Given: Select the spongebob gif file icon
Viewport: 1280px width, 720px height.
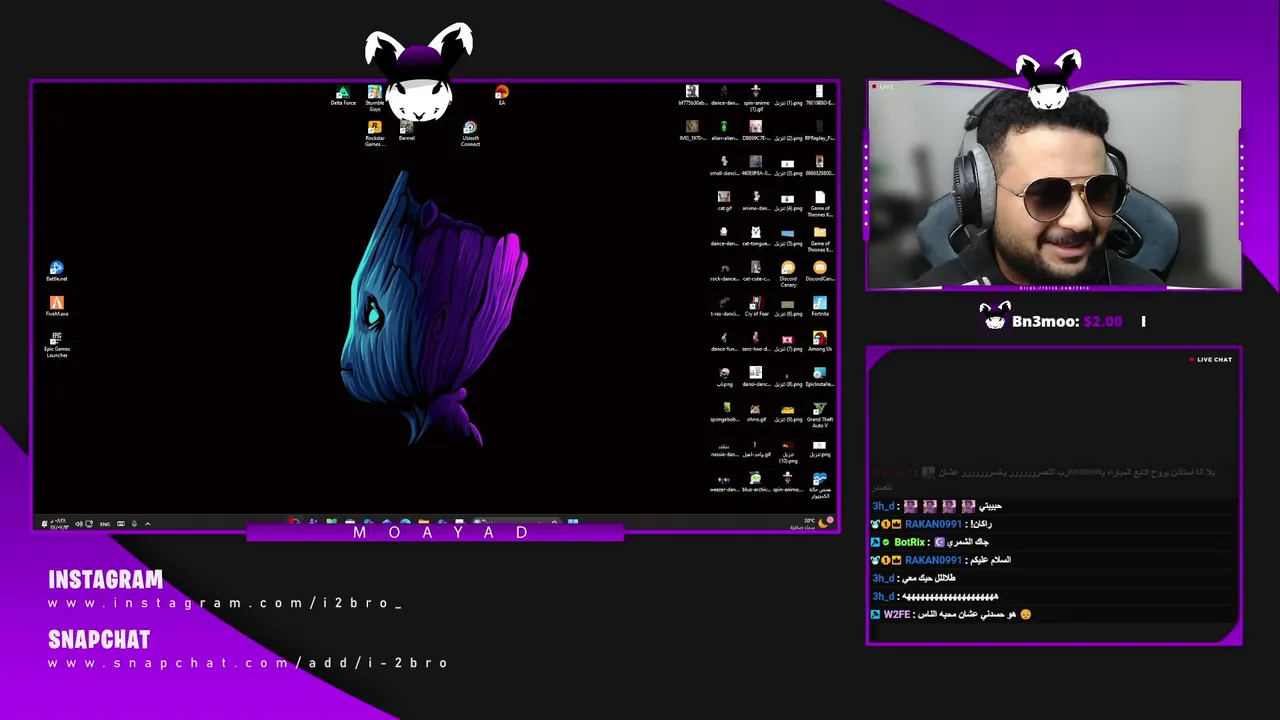Looking at the screenshot, I should [724, 412].
